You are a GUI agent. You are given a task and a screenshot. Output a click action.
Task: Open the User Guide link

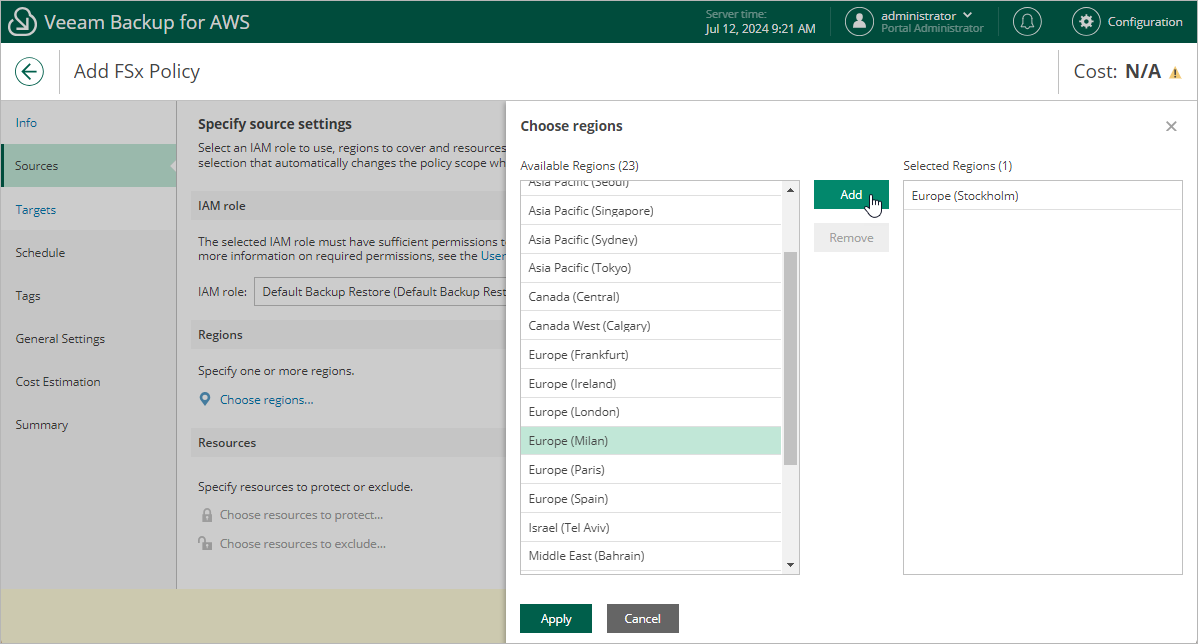tap(493, 256)
